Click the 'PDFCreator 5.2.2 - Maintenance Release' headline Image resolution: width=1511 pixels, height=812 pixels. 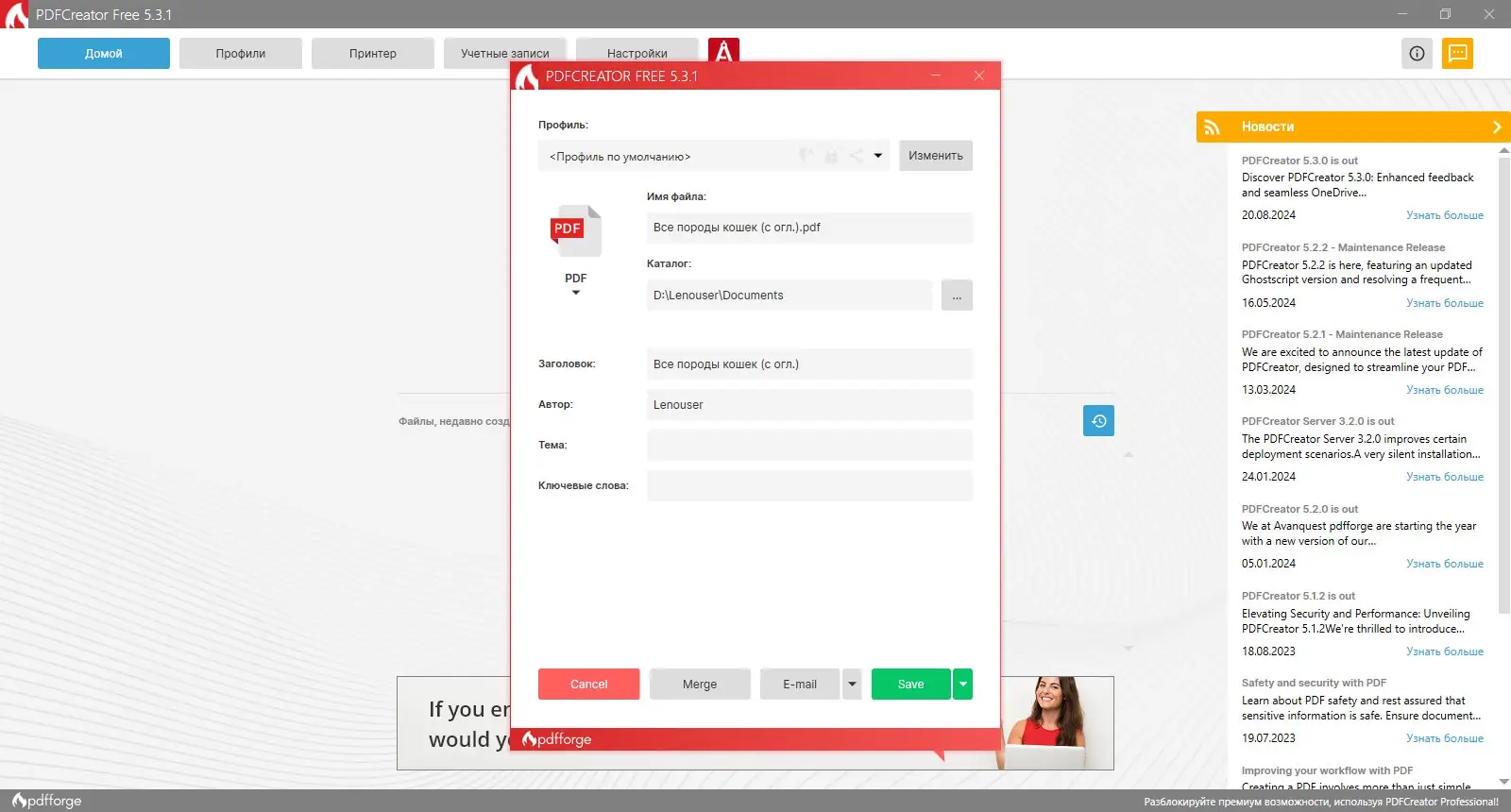coord(1343,247)
